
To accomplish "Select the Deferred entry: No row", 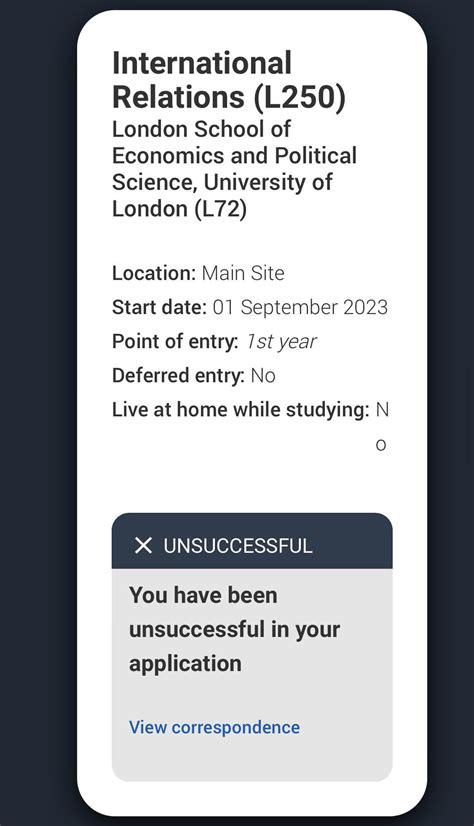I will [x=194, y=376].
